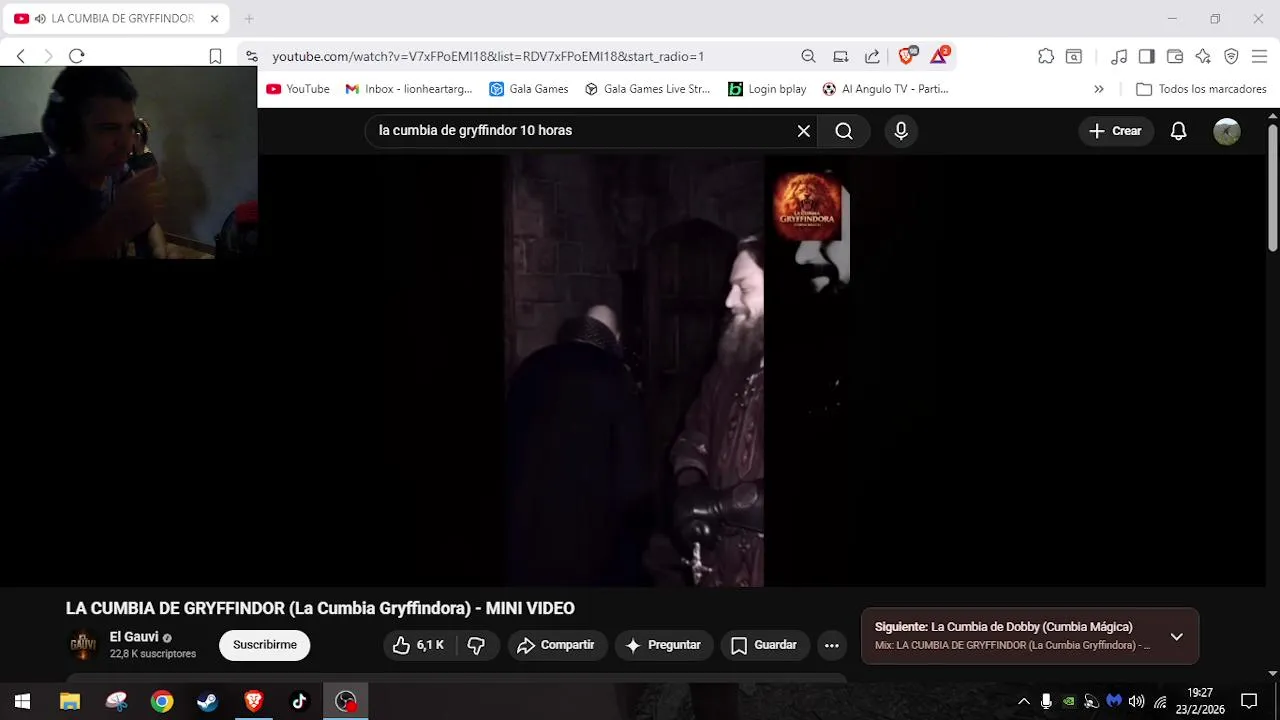
Task: Open Leo AI sparkle icon in toolbar
Action: [x=1203, y=57]
